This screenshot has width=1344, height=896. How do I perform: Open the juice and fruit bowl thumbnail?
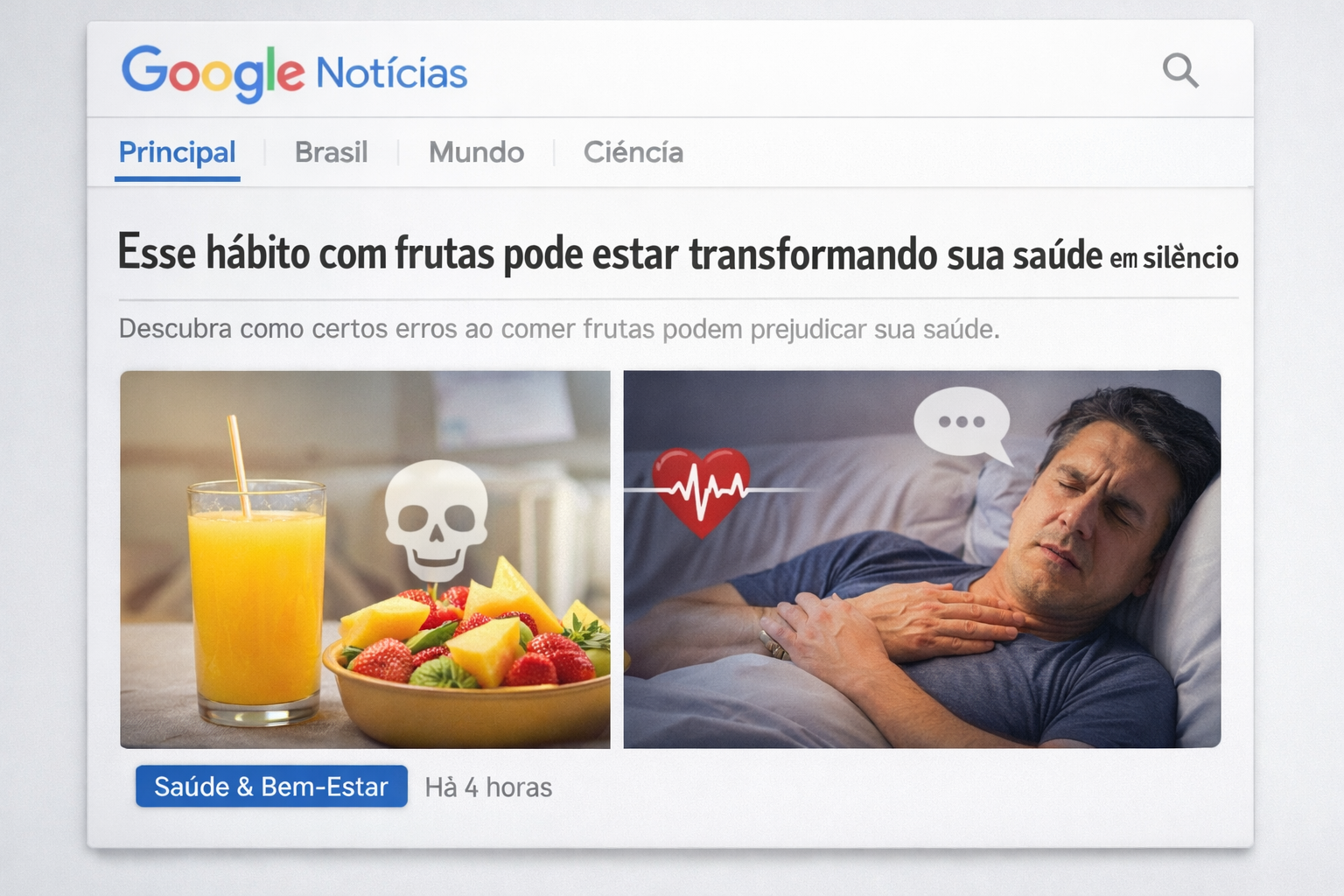coord(365,559)
